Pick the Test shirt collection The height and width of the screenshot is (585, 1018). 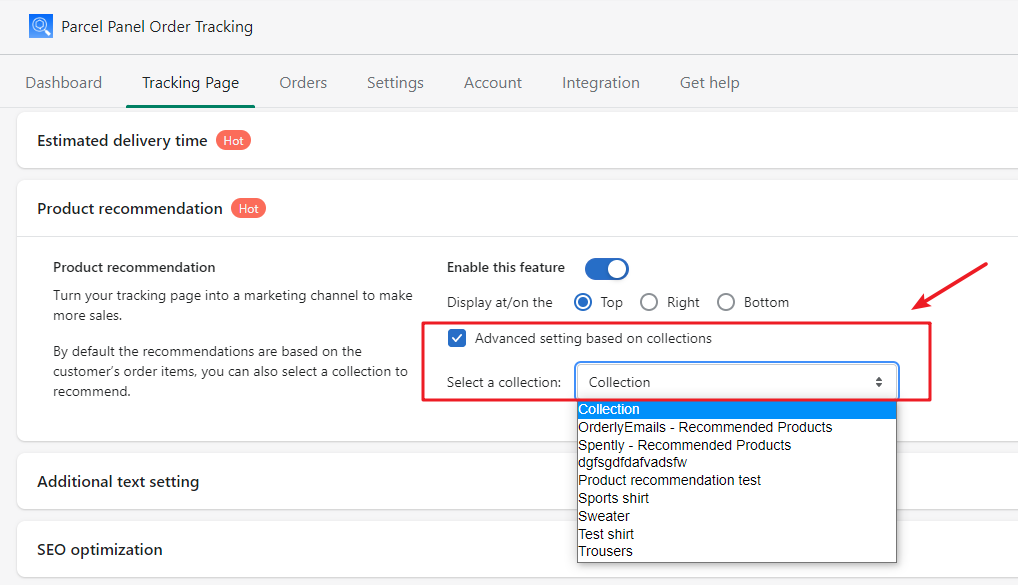[737, 534]
